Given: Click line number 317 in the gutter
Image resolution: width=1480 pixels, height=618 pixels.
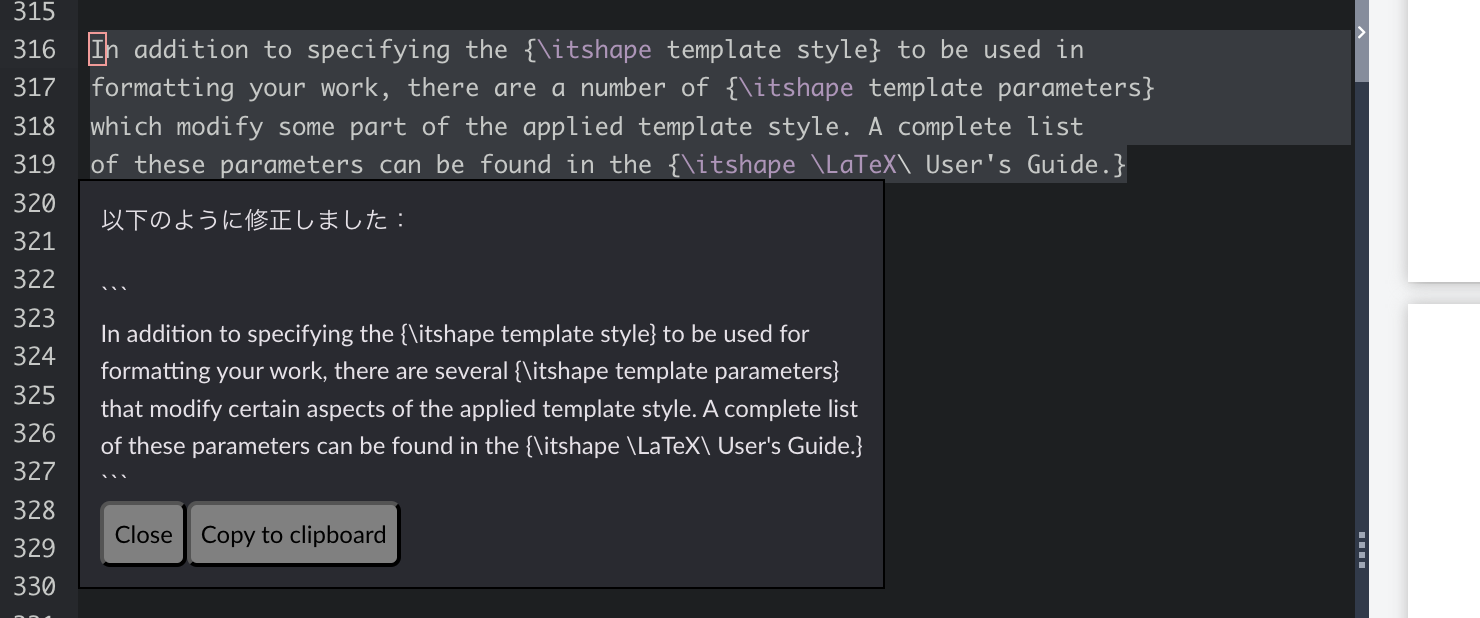Looking at the screenshot, I should click(x=34, y=88).
